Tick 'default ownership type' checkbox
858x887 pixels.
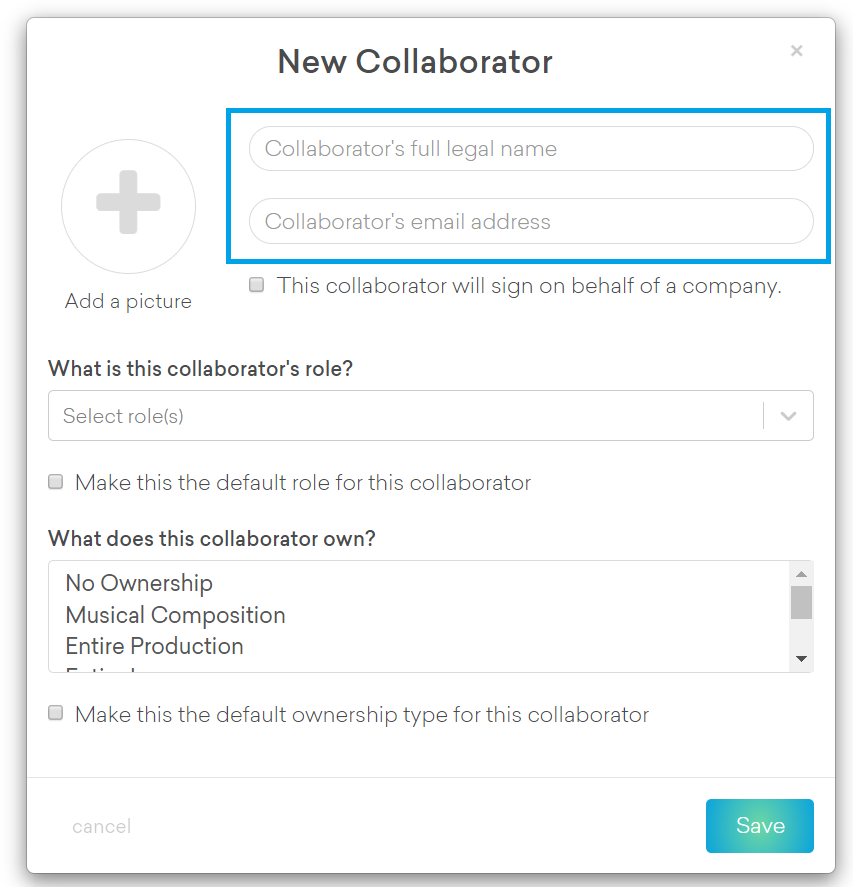click(x=56, y=714)
